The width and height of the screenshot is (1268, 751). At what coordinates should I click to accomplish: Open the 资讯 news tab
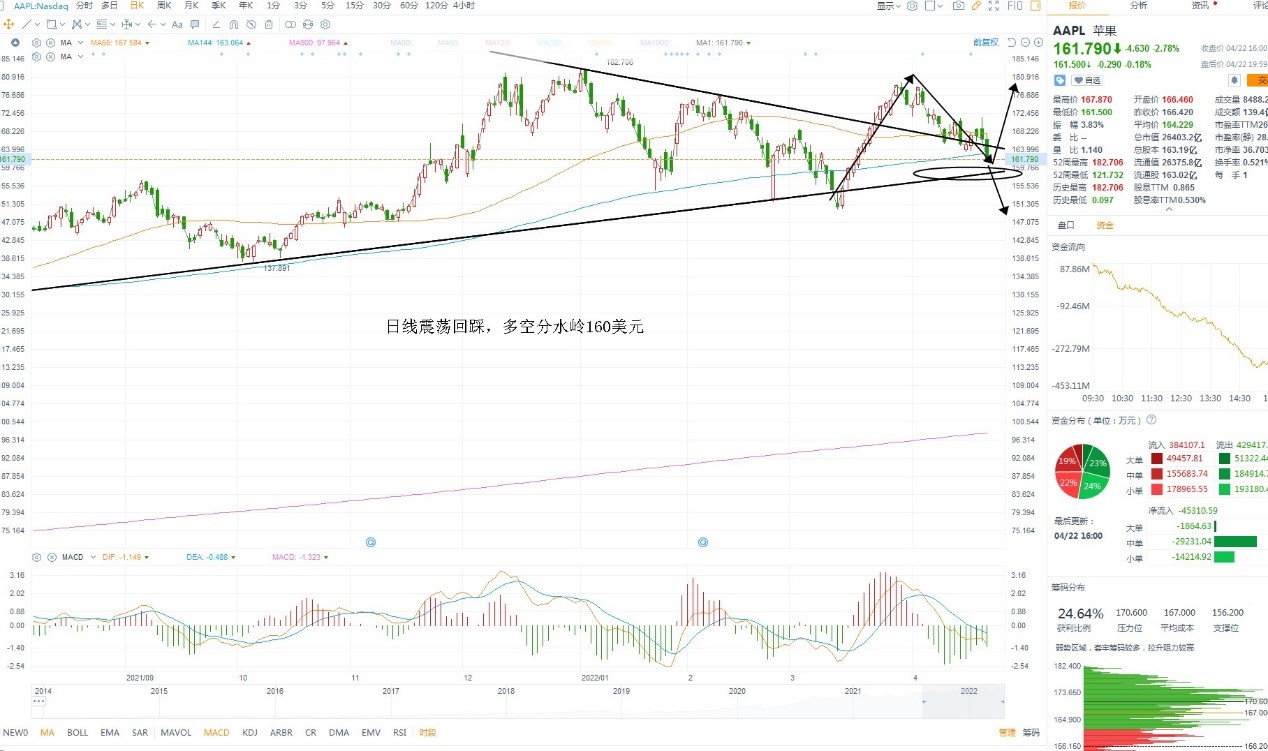click(x=1200, y=6)
